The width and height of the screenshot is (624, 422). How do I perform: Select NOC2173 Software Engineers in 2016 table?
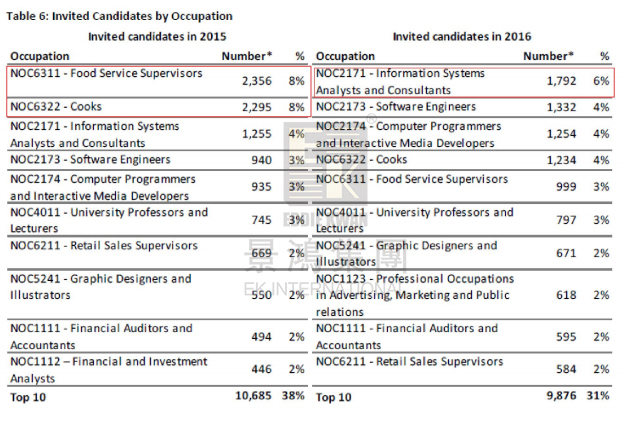[396, 107]
